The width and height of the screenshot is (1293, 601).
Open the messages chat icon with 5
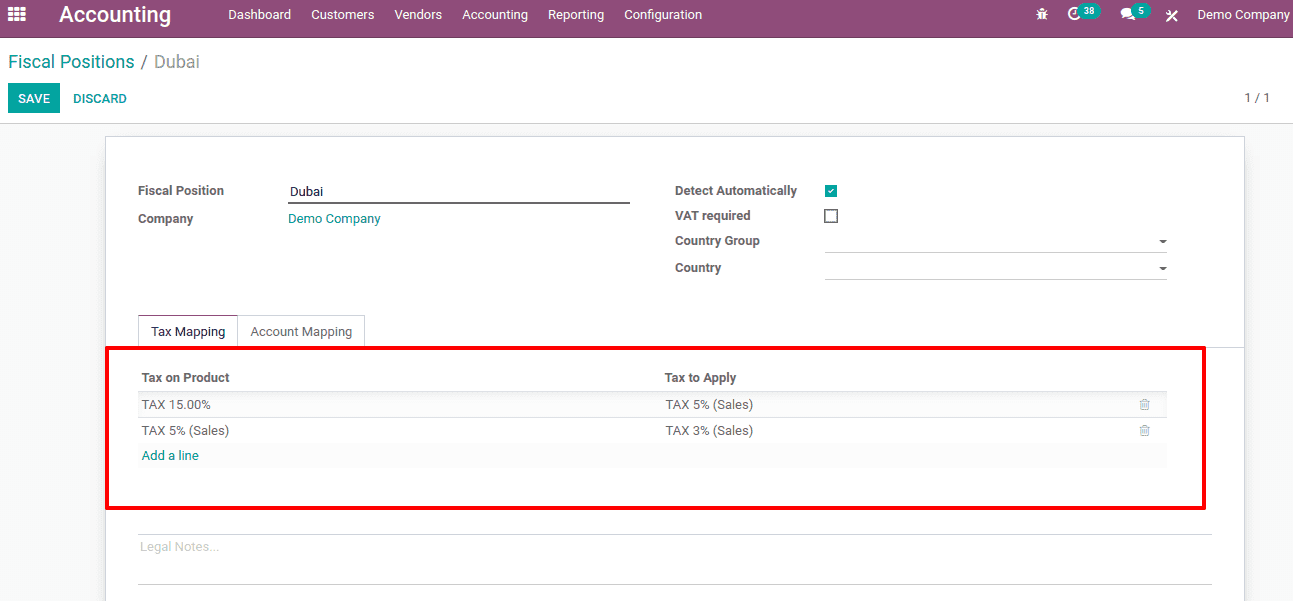(1134, 14)
